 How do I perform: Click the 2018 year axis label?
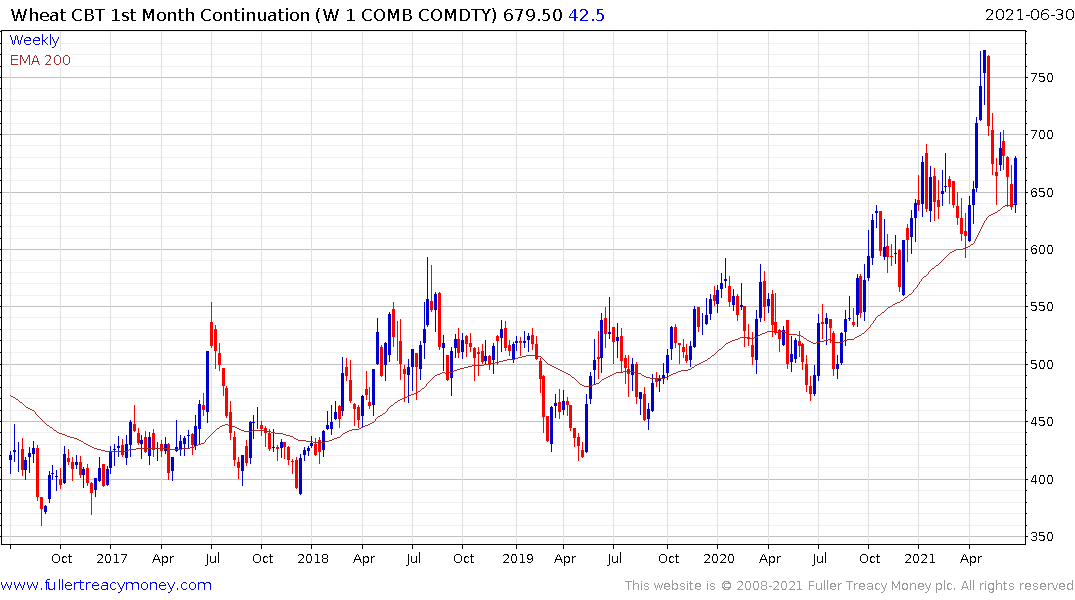click(x=313, y=558)
